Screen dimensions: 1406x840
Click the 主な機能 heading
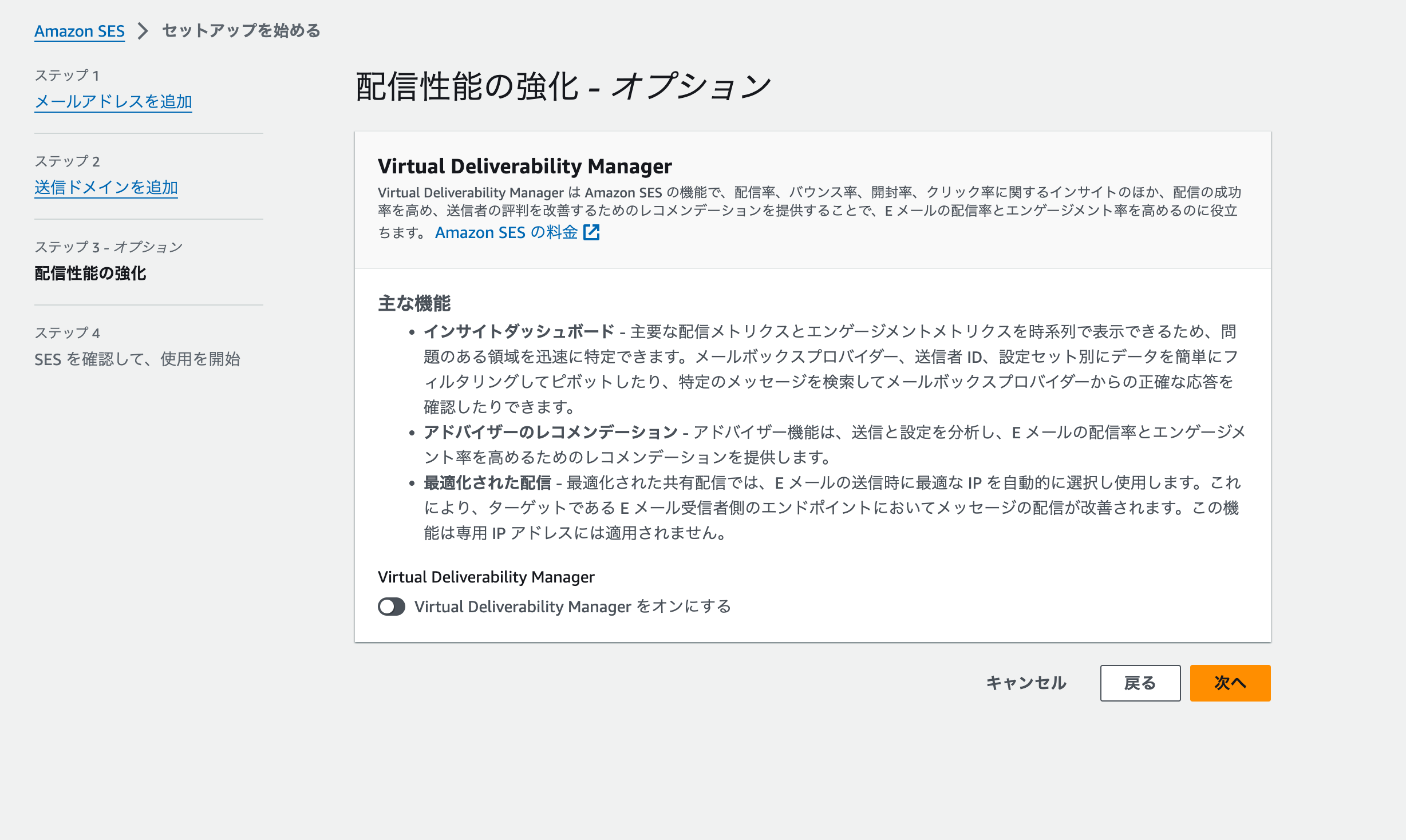(414, 303)
